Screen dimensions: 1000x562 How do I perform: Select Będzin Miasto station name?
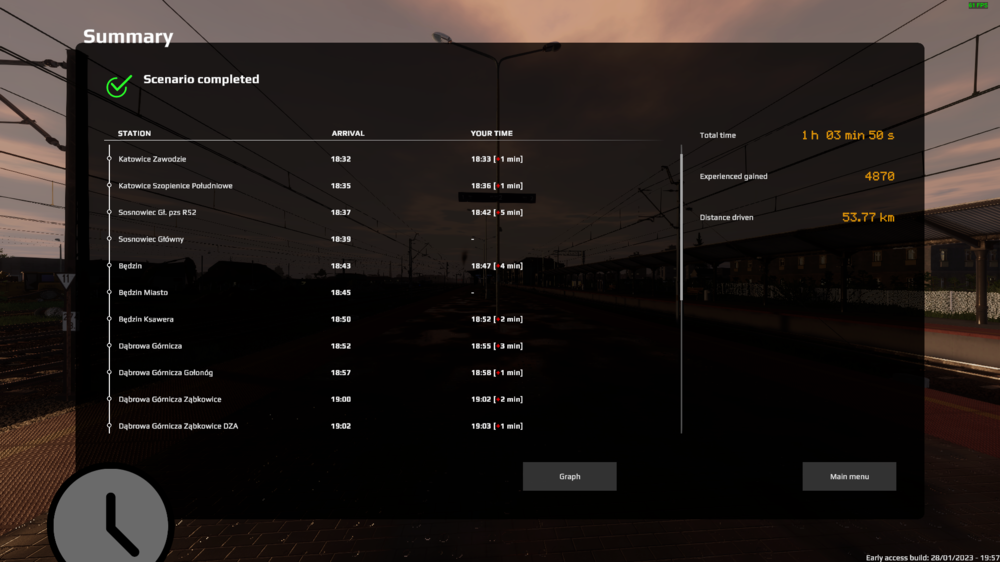(143, 293)
